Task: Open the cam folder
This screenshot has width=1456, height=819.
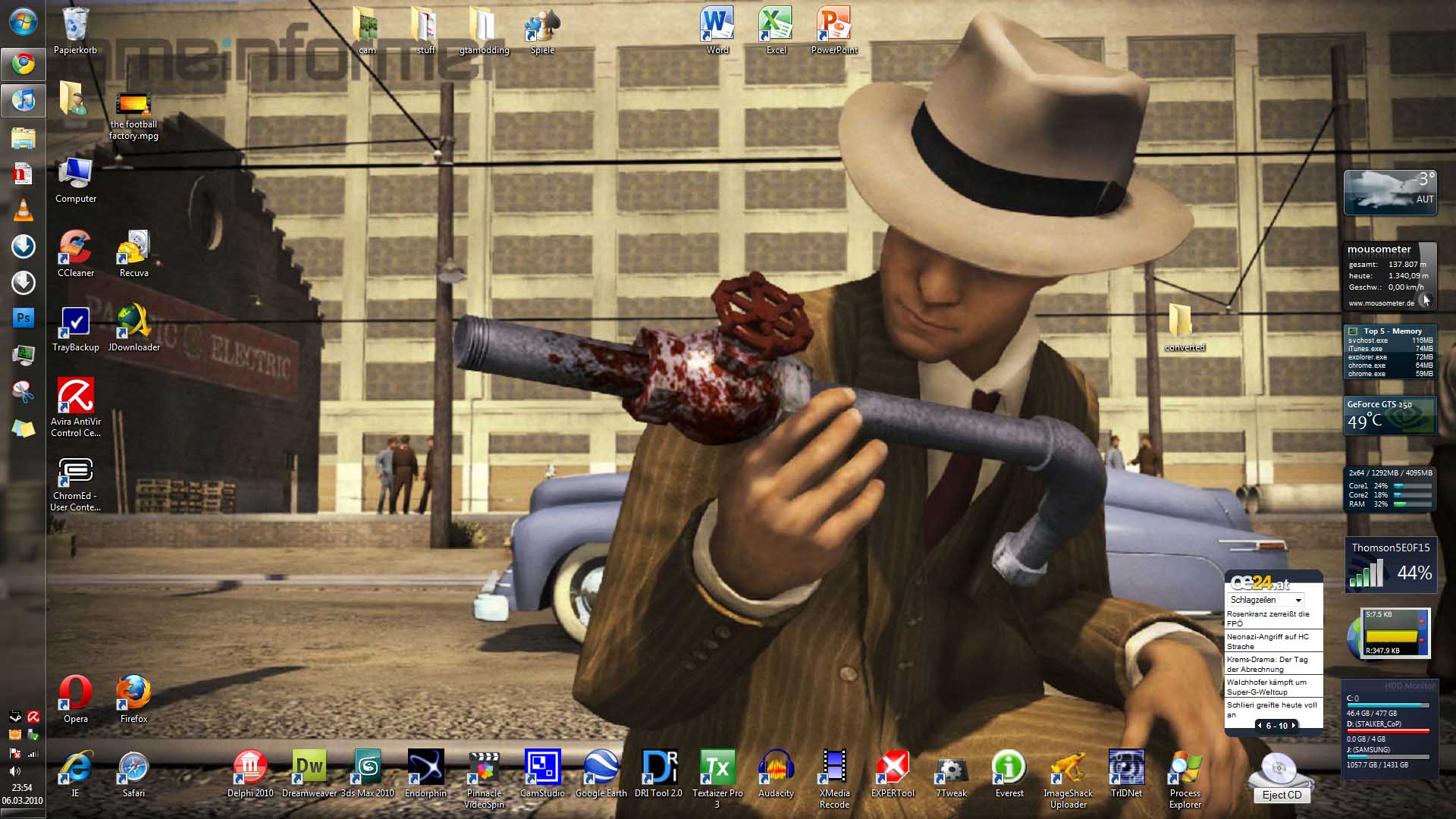Action: 367,30
